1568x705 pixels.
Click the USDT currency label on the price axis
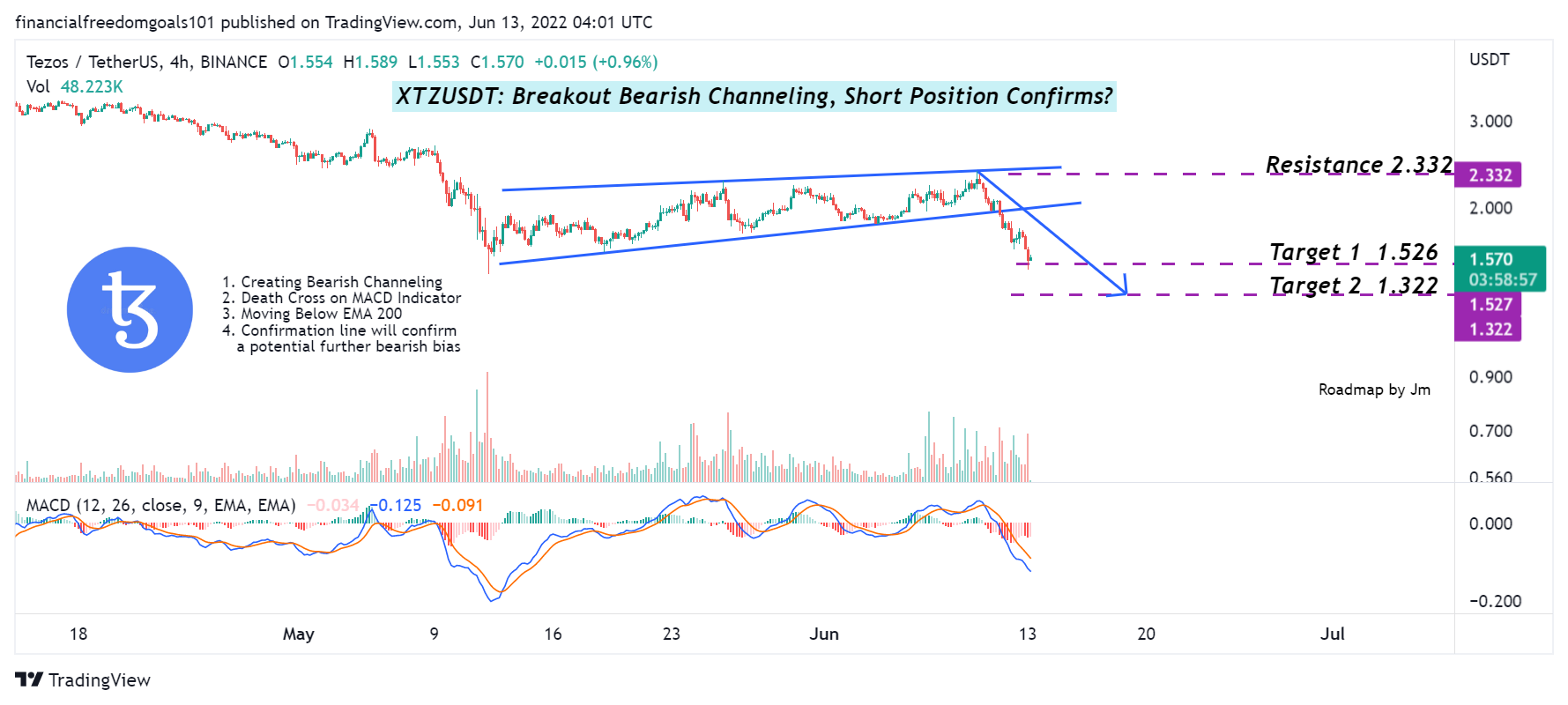(x=1490, y=59)
